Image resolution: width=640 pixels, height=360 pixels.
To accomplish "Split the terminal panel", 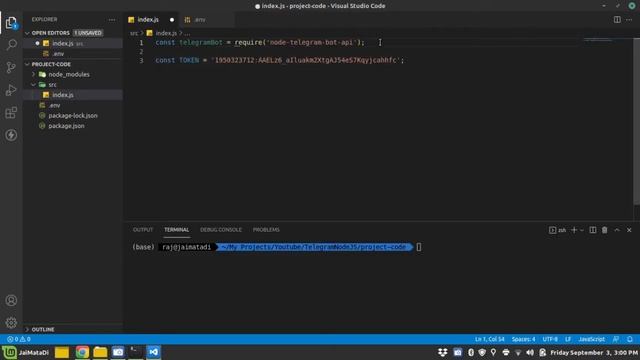I will click(593, 230).
